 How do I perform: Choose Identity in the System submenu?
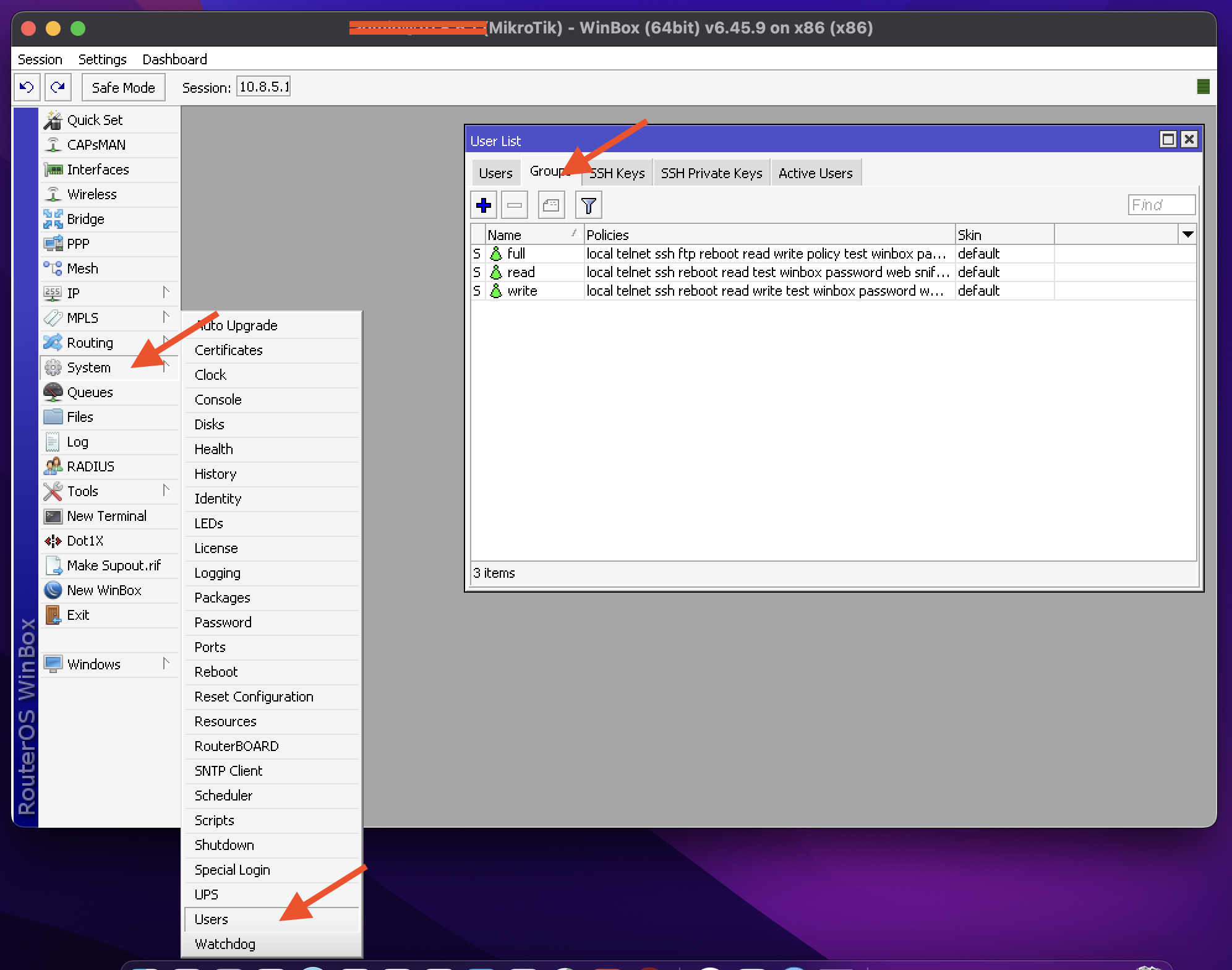[x=272, y=499]
